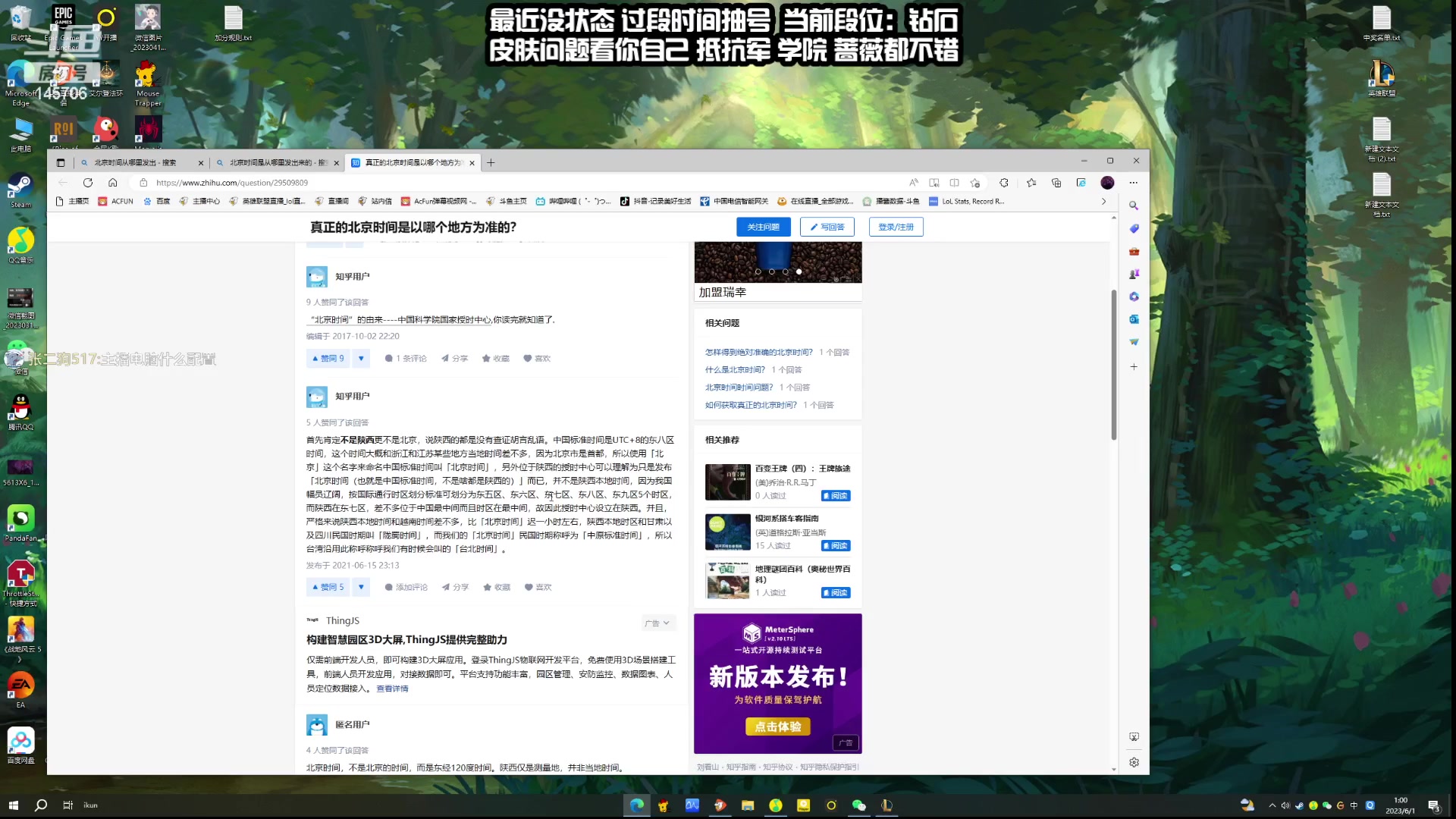Screen dimensions: 1456x819
Task: Click the 关注问题 button on Zhihu
Action: [x=764, y=227]
